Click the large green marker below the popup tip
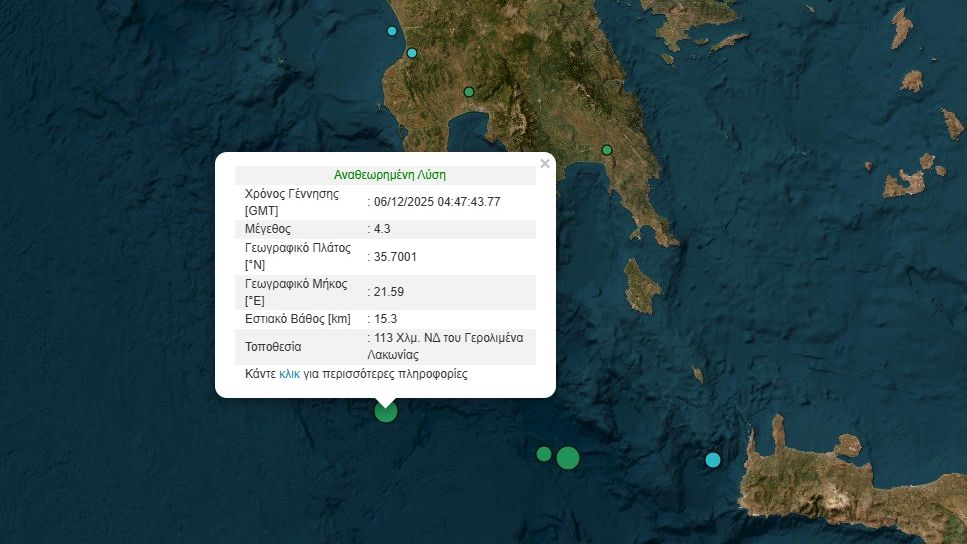The height and width of the screenshot is (544, 967). [x=386, y=411]
